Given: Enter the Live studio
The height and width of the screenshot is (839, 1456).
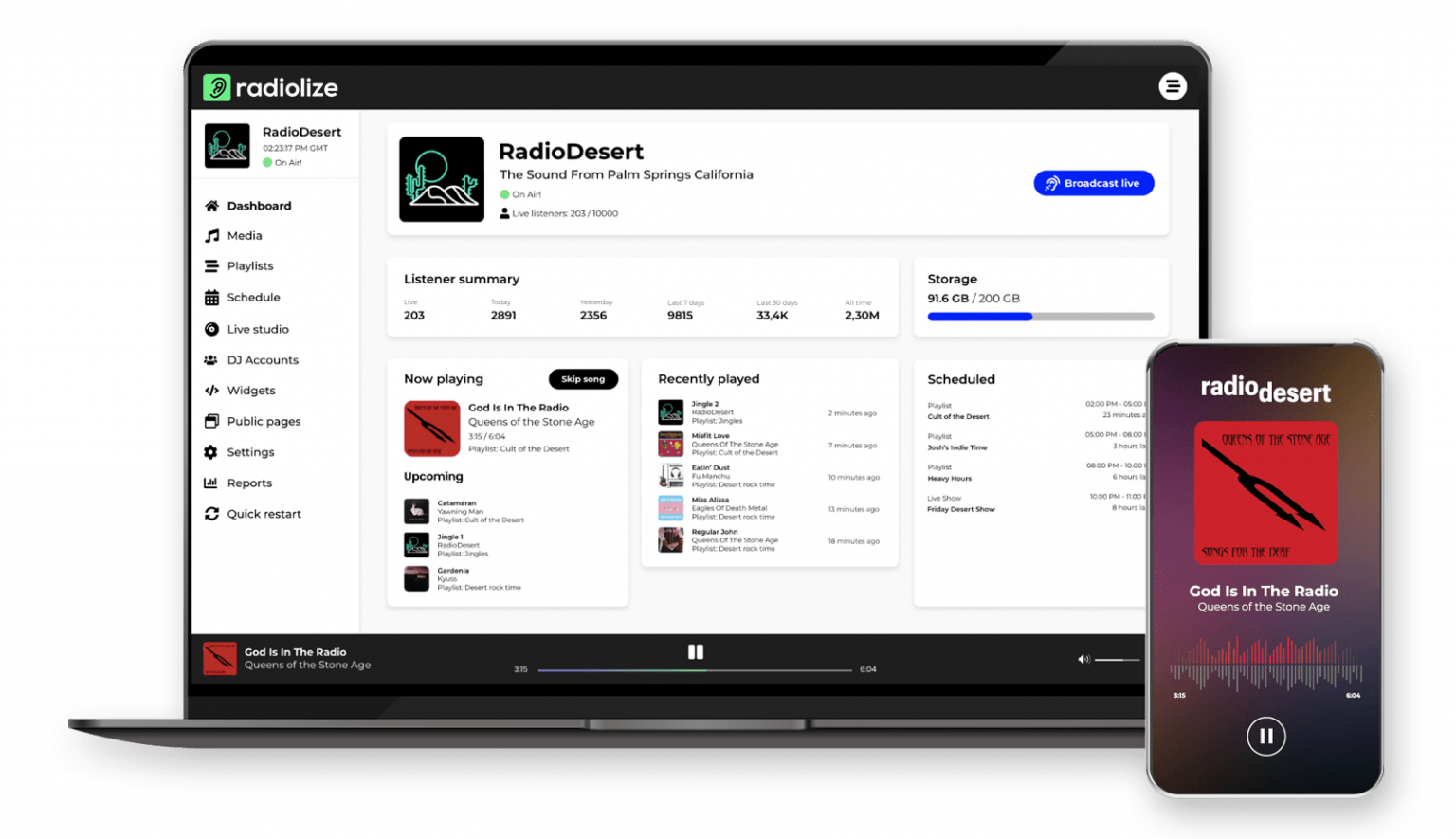Looking at the screenshot, I should [258, 329].
